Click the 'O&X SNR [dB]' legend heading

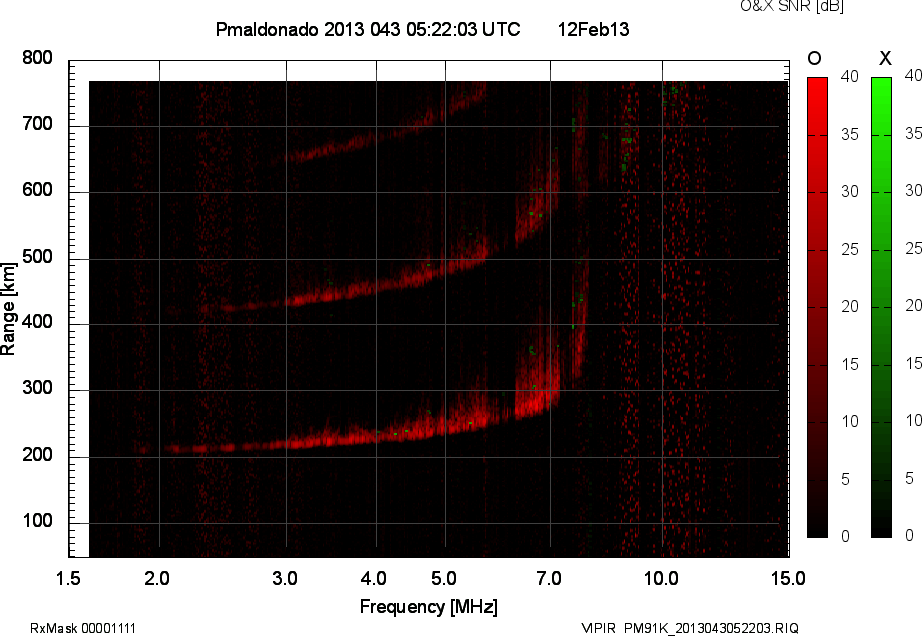(x=791, y=6)
